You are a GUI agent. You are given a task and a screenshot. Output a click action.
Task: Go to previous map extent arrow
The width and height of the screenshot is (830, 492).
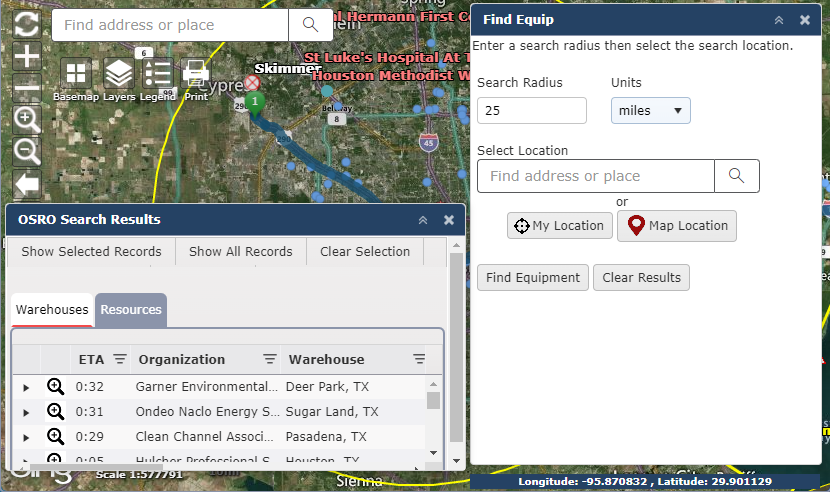(26, 184)
